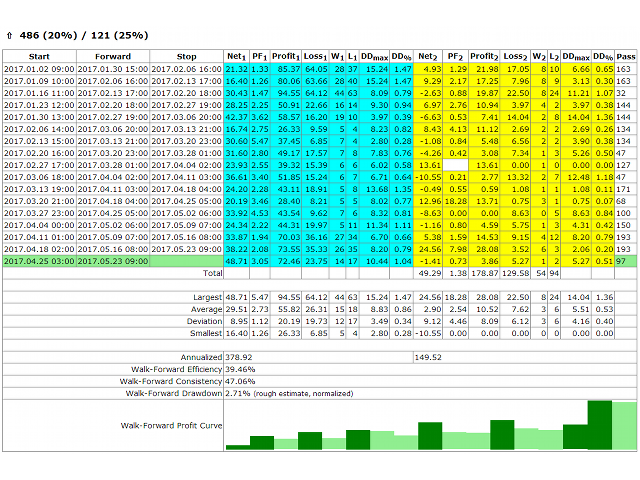Click Profit1 value 94.55 in 2017.01.16 row
640x480 pixels.
tap(286, 93)
